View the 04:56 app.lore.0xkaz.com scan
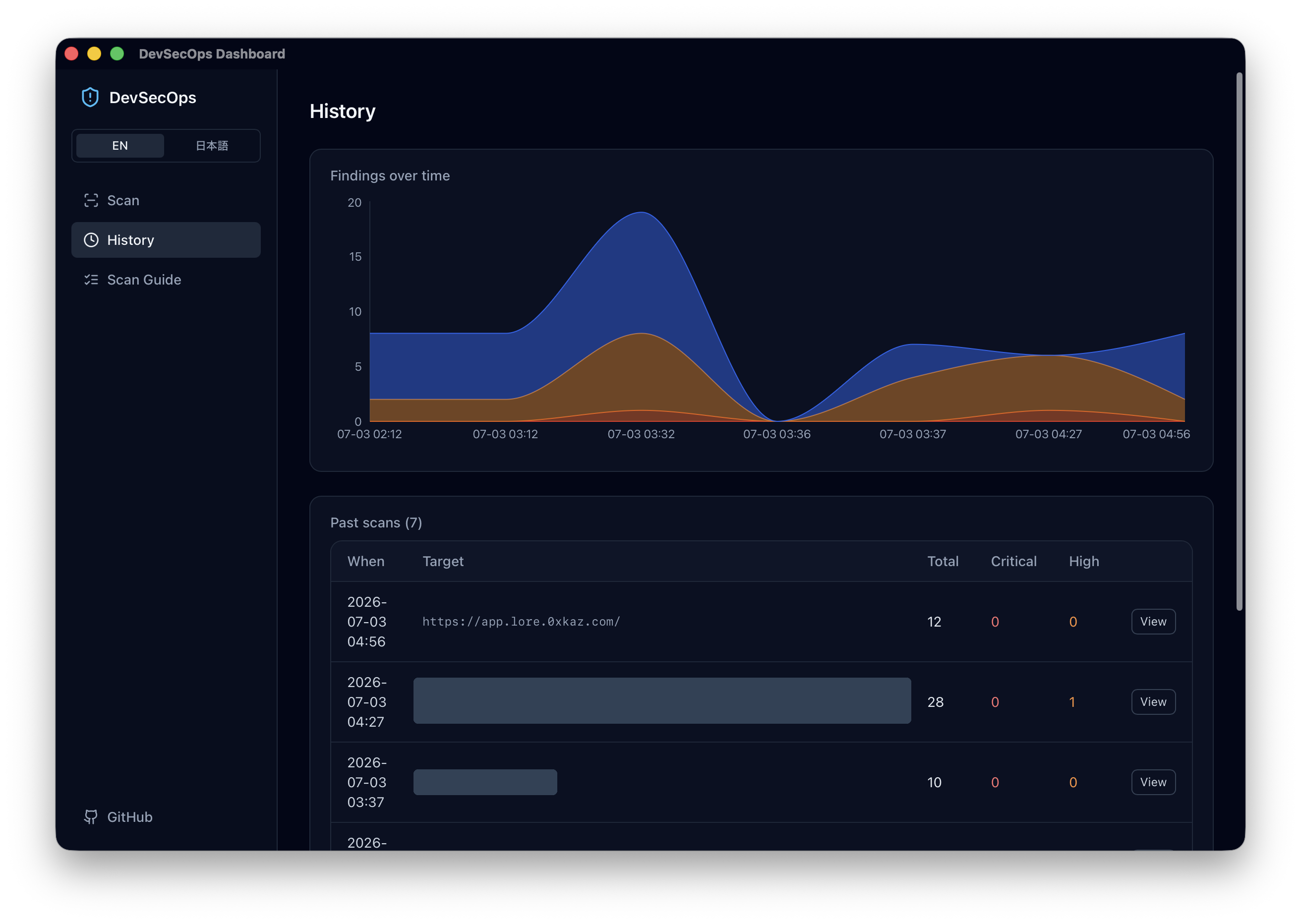This screenshot has height=924, width=1301. pyautogui.click(x=1153, y=622)
